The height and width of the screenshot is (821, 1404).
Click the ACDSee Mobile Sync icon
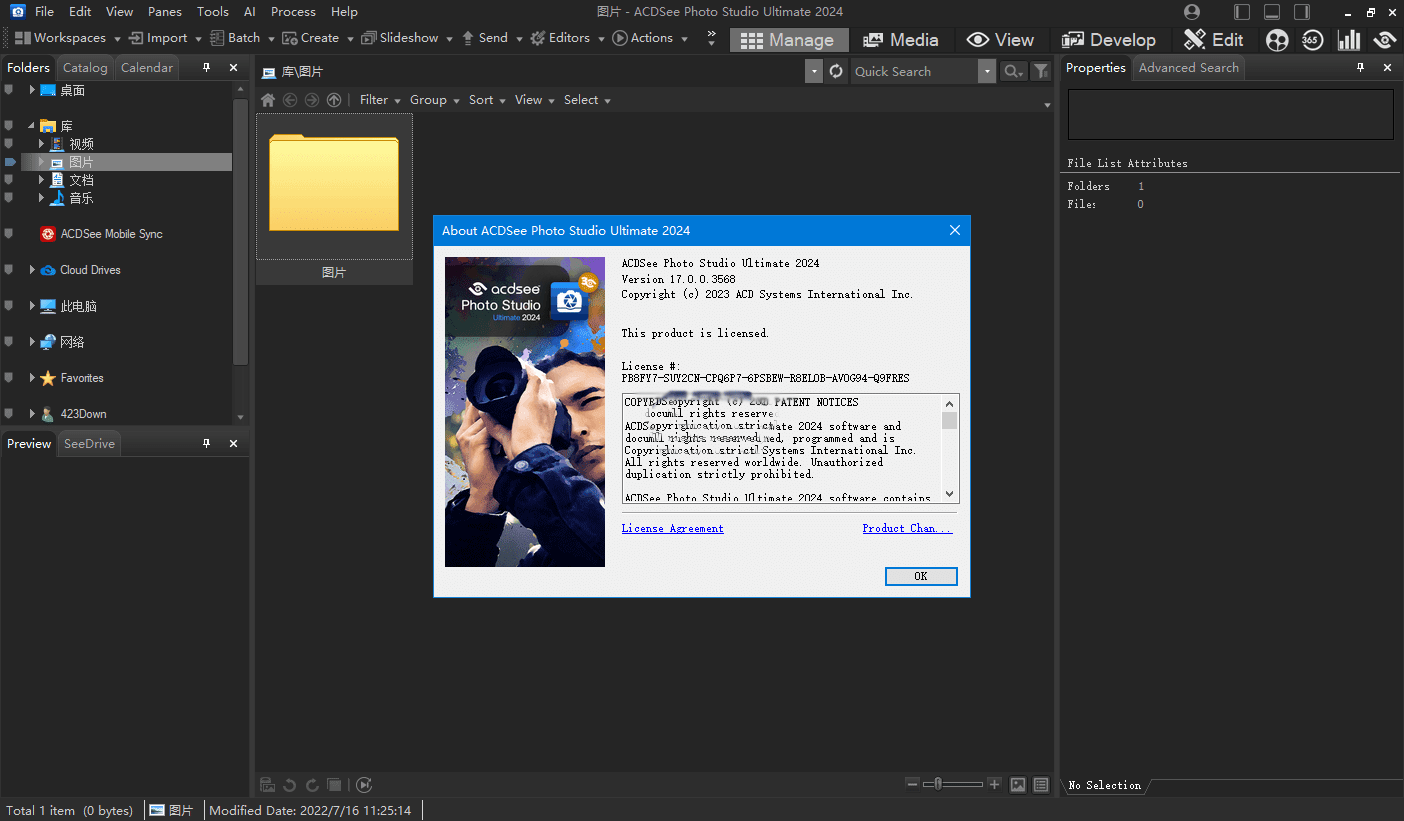click(47, 233)
